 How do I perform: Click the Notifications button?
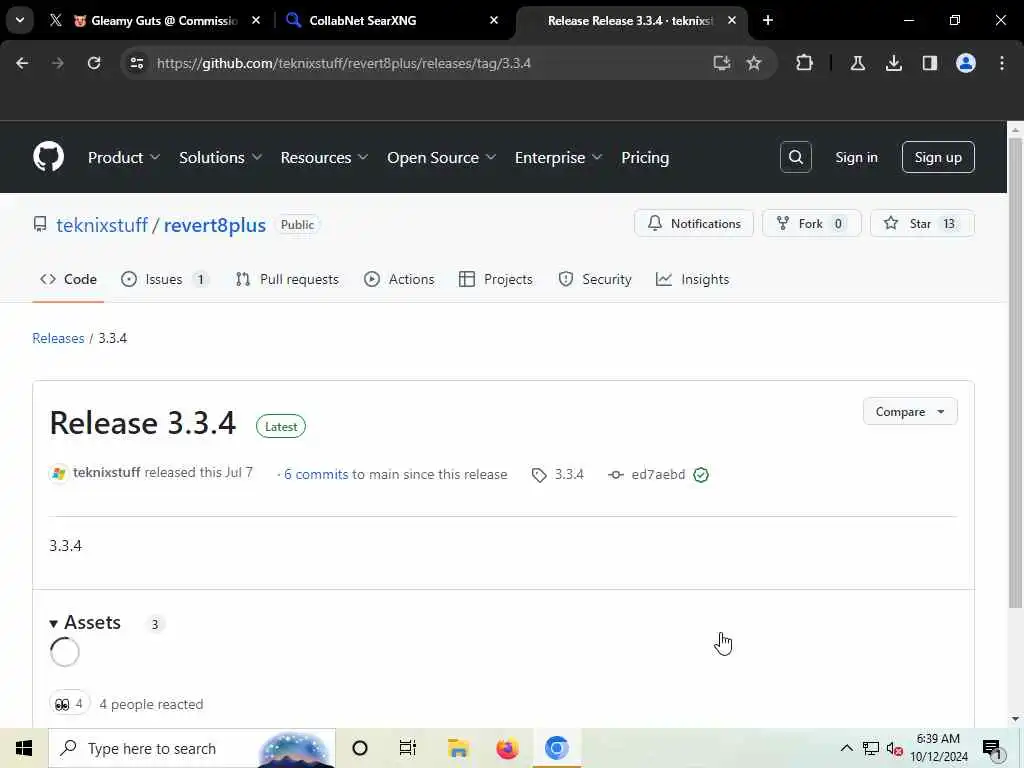pos(694,223)
